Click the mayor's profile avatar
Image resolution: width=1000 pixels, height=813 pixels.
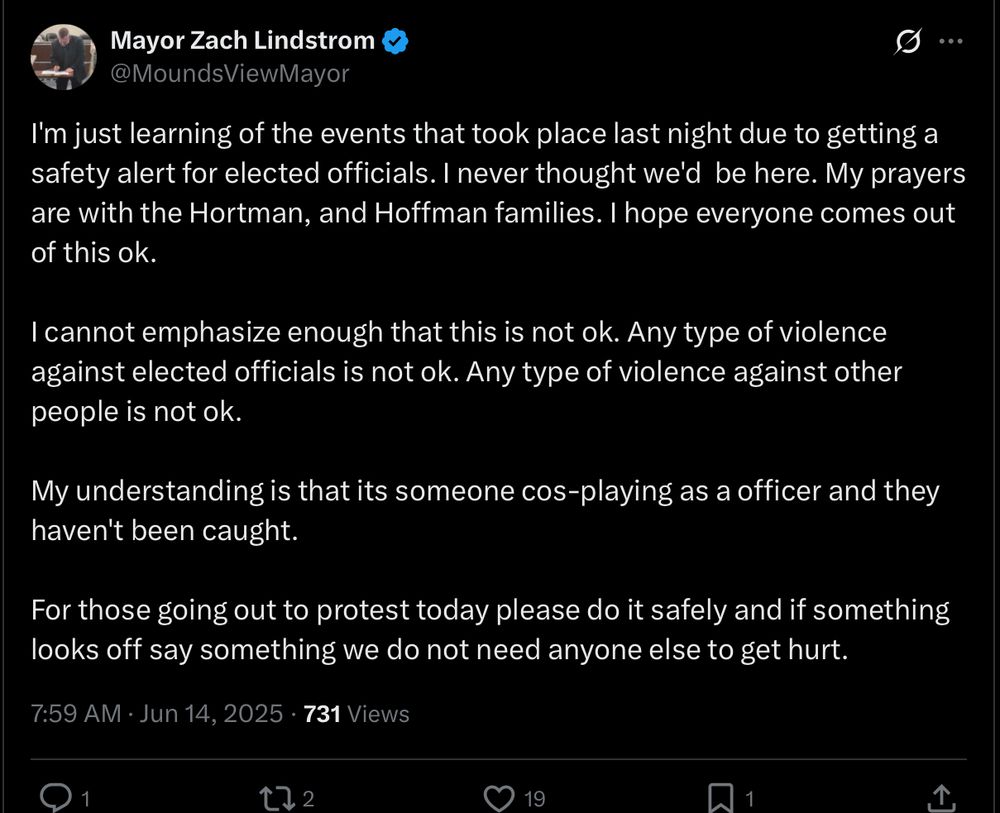64,56
